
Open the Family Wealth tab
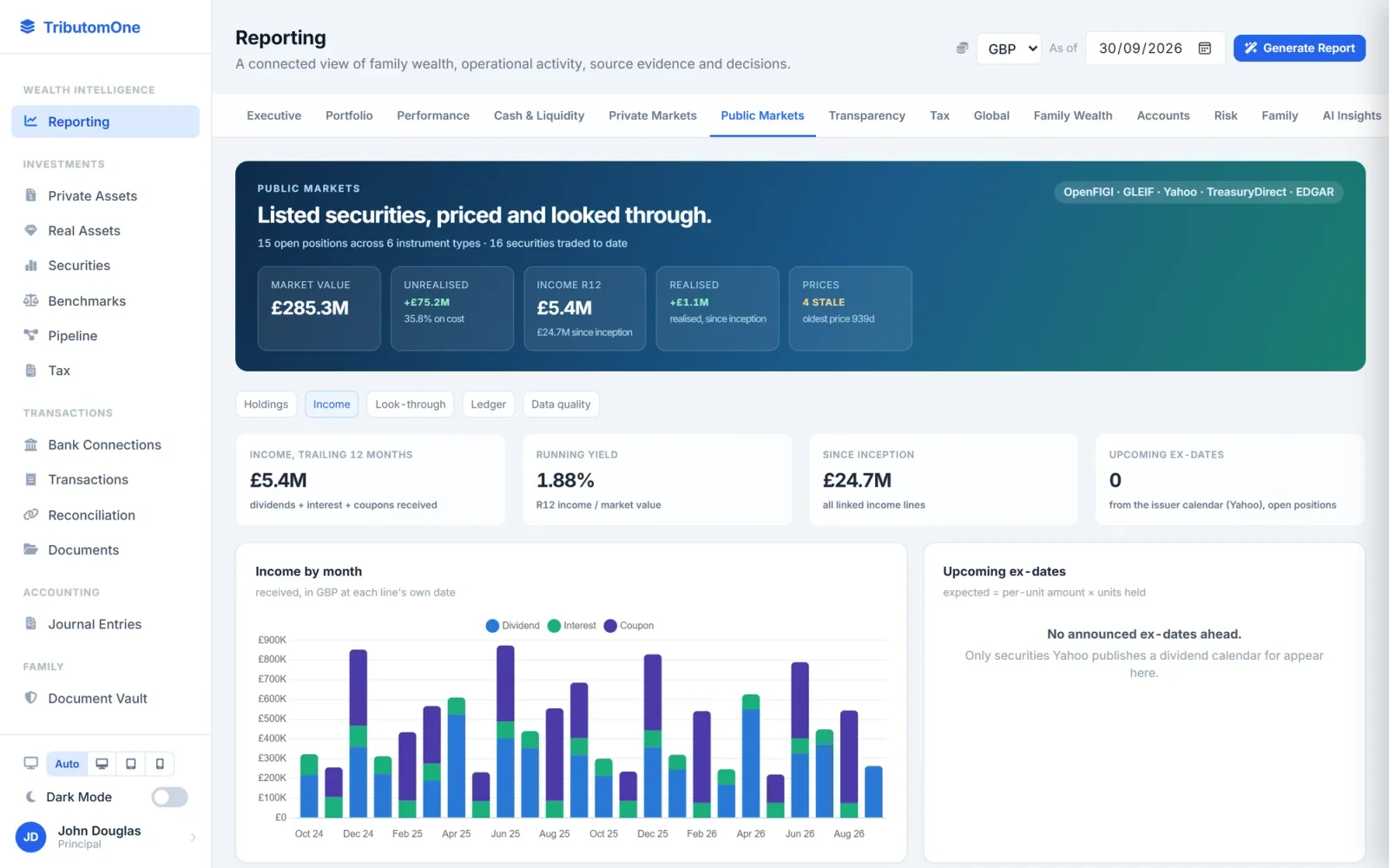click(1073, 115)
